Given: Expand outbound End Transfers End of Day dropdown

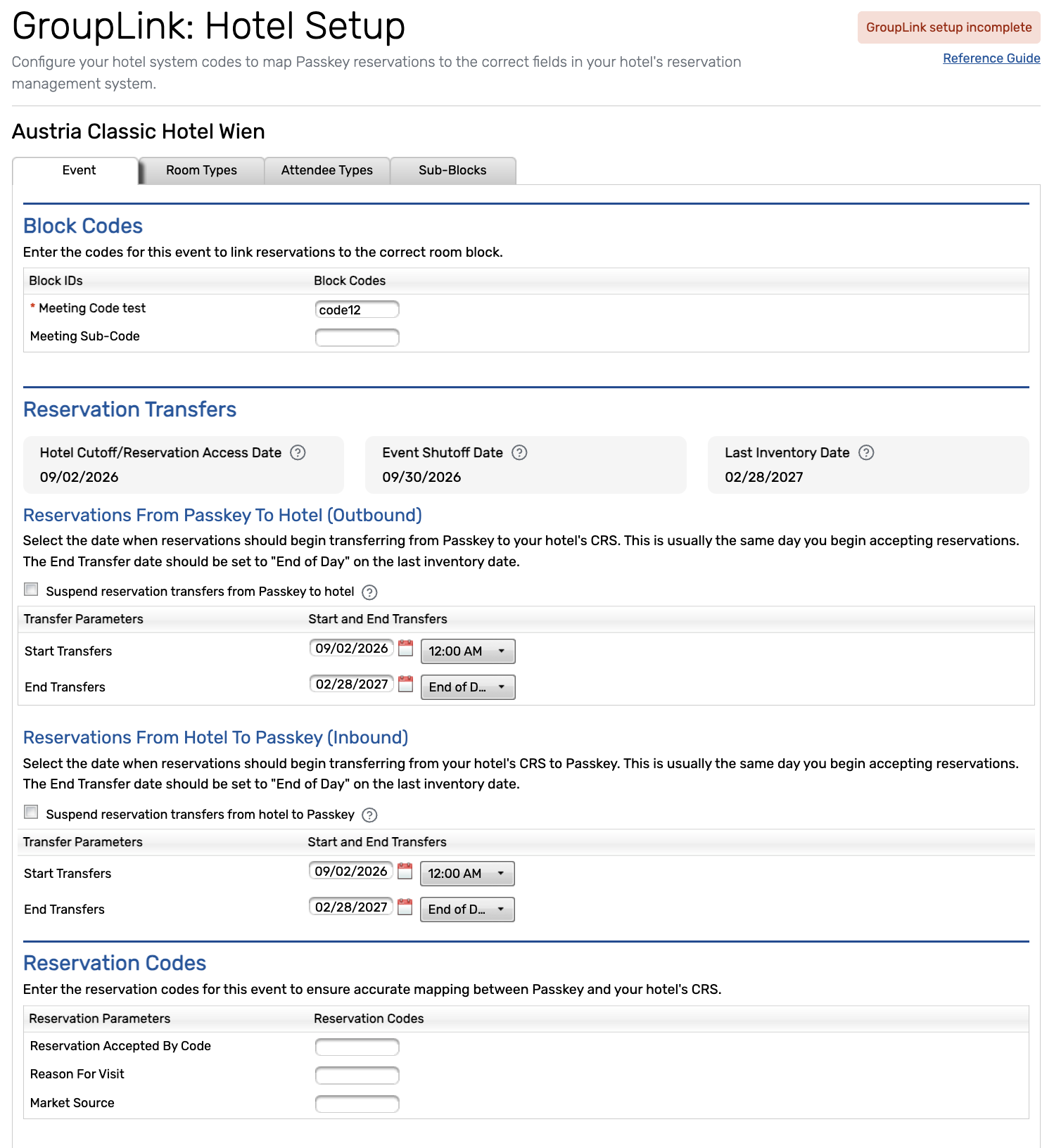Looking at the screenshot, I should (468, 687).
